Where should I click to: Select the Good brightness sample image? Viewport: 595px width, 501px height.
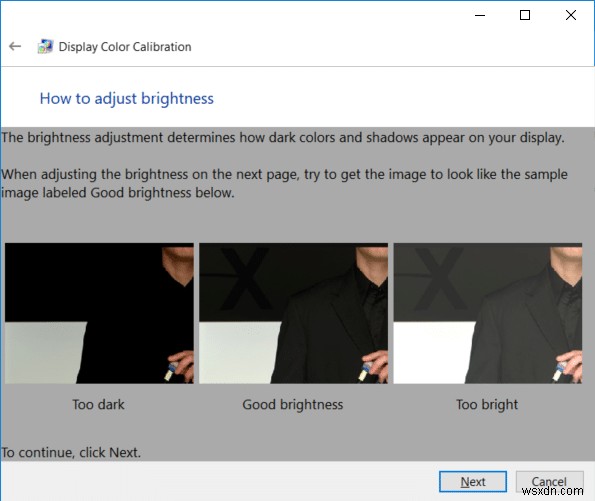pos(293,313)
